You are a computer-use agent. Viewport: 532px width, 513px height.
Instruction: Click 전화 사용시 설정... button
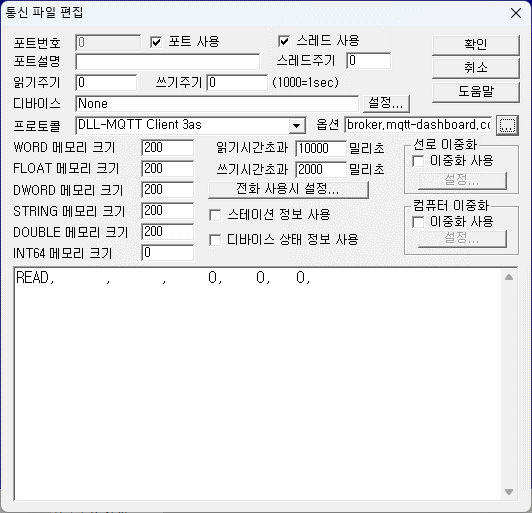point(288,189)
